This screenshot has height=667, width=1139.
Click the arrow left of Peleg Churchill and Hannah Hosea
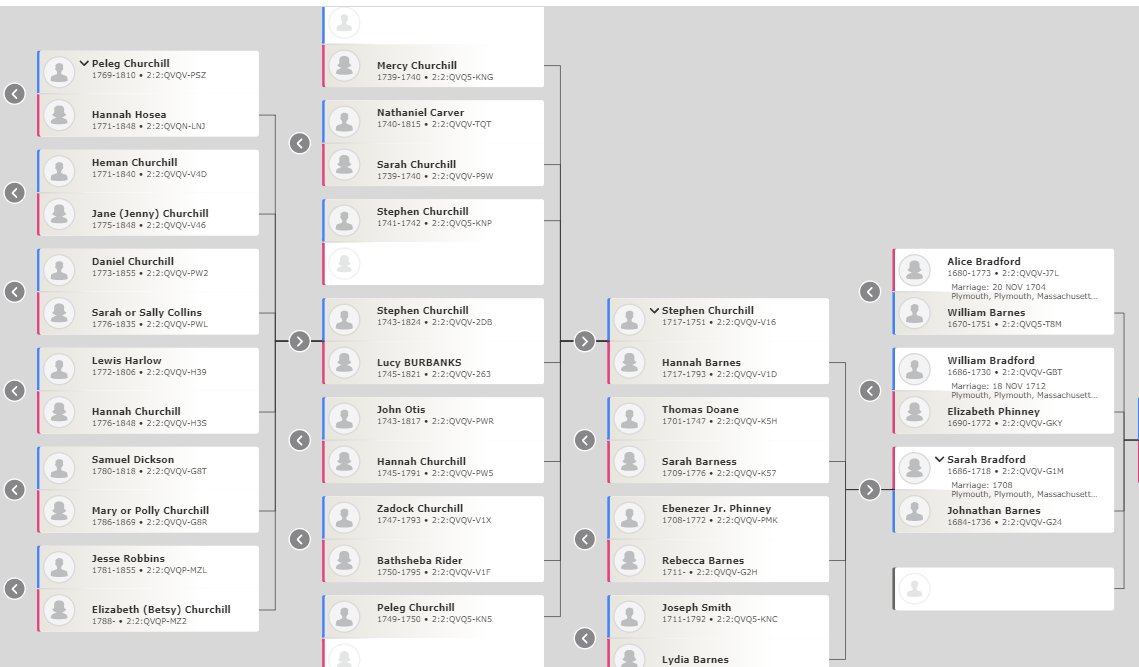(x=15, y=94)
